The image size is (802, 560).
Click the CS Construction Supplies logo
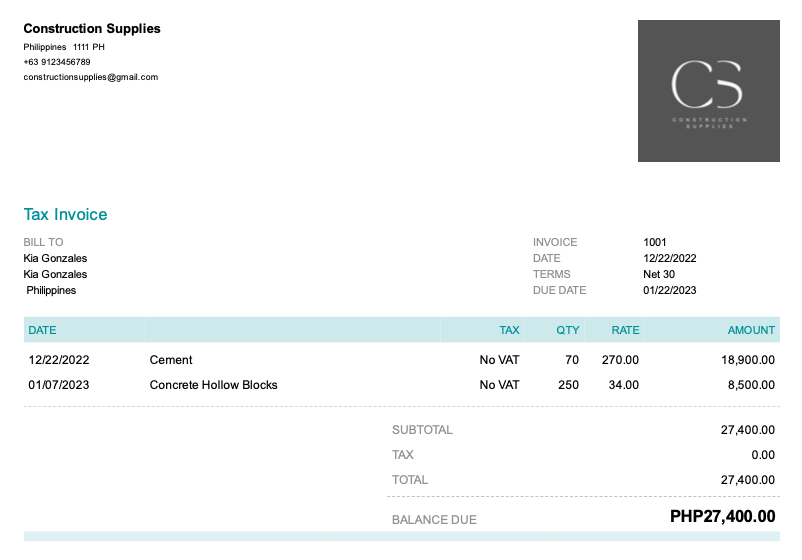click(708, 90)
